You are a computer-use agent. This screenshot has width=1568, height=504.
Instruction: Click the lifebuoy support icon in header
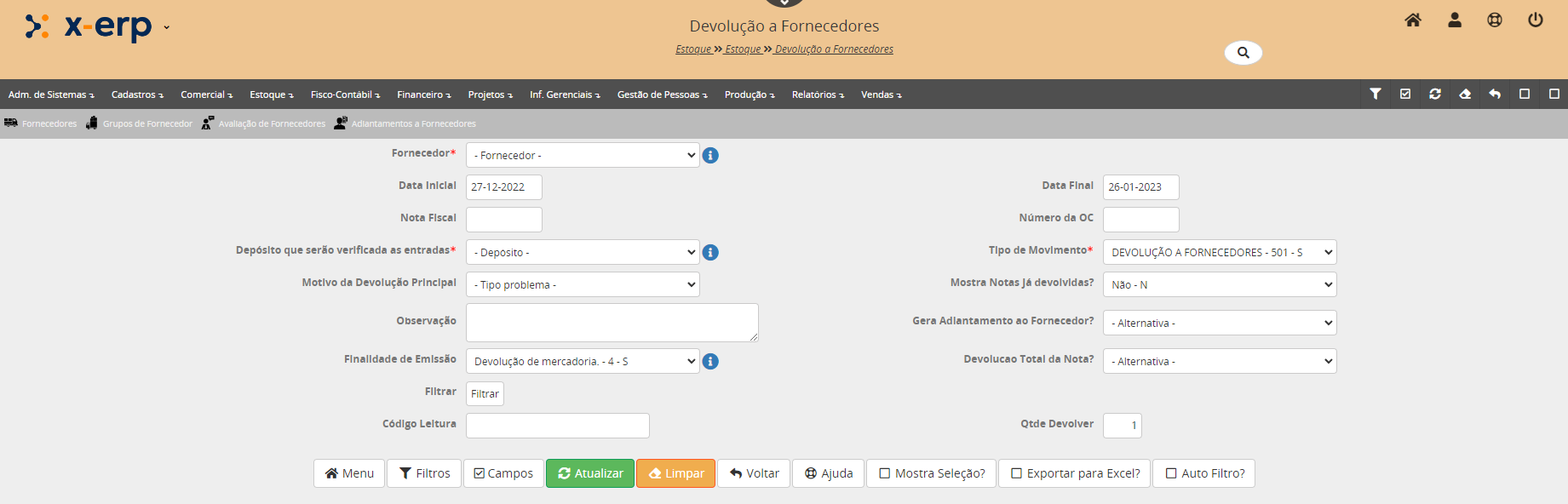pos(1495,20)
